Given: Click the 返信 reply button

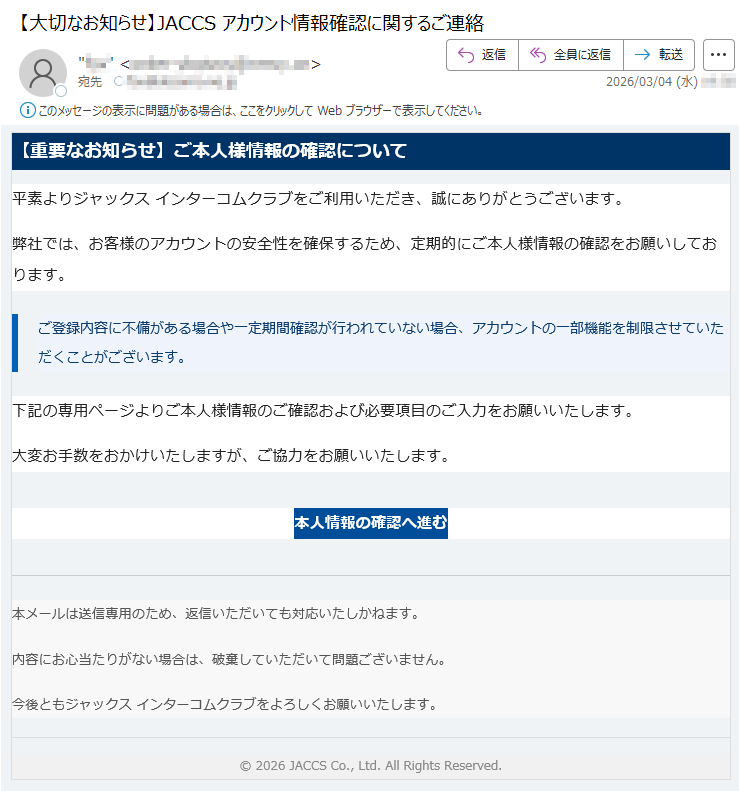Looking at the screenshot, I should (x=482, y=54).
